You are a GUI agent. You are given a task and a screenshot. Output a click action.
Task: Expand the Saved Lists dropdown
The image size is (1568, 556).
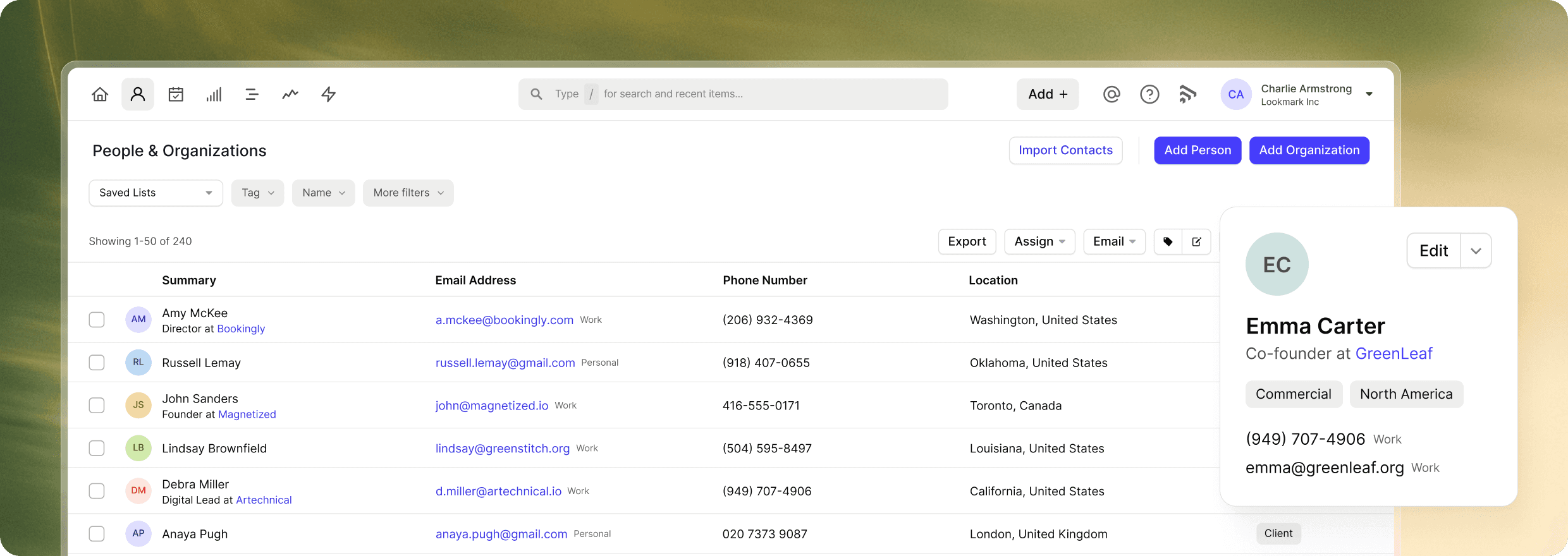[156, 193]
